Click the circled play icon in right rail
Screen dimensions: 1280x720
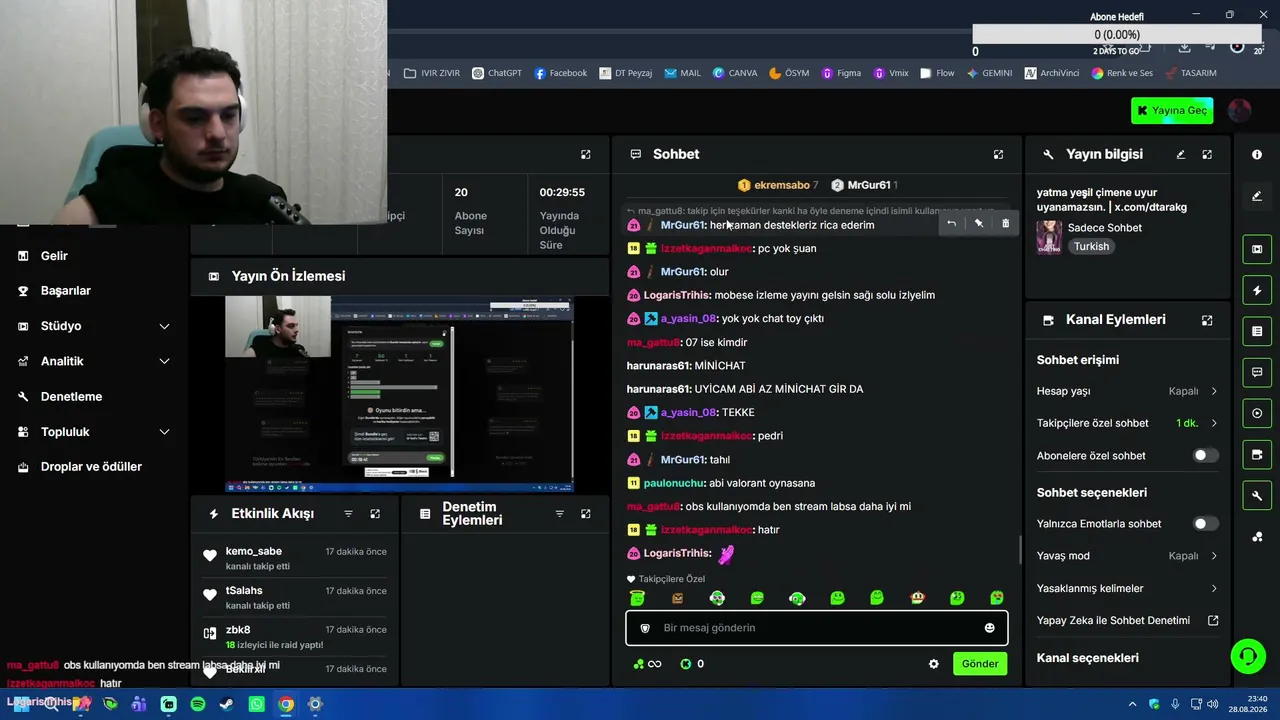click(x=1257, y=413)
